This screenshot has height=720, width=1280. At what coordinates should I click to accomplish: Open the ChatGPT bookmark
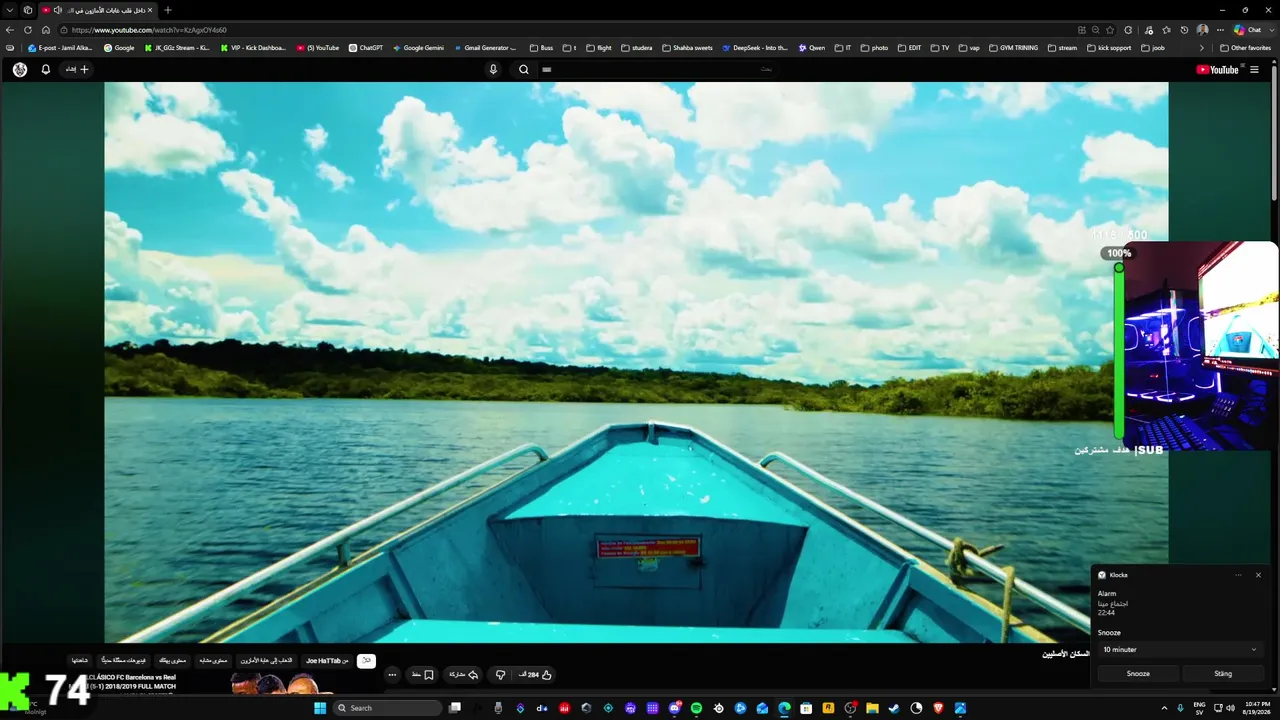click(366, 48)
